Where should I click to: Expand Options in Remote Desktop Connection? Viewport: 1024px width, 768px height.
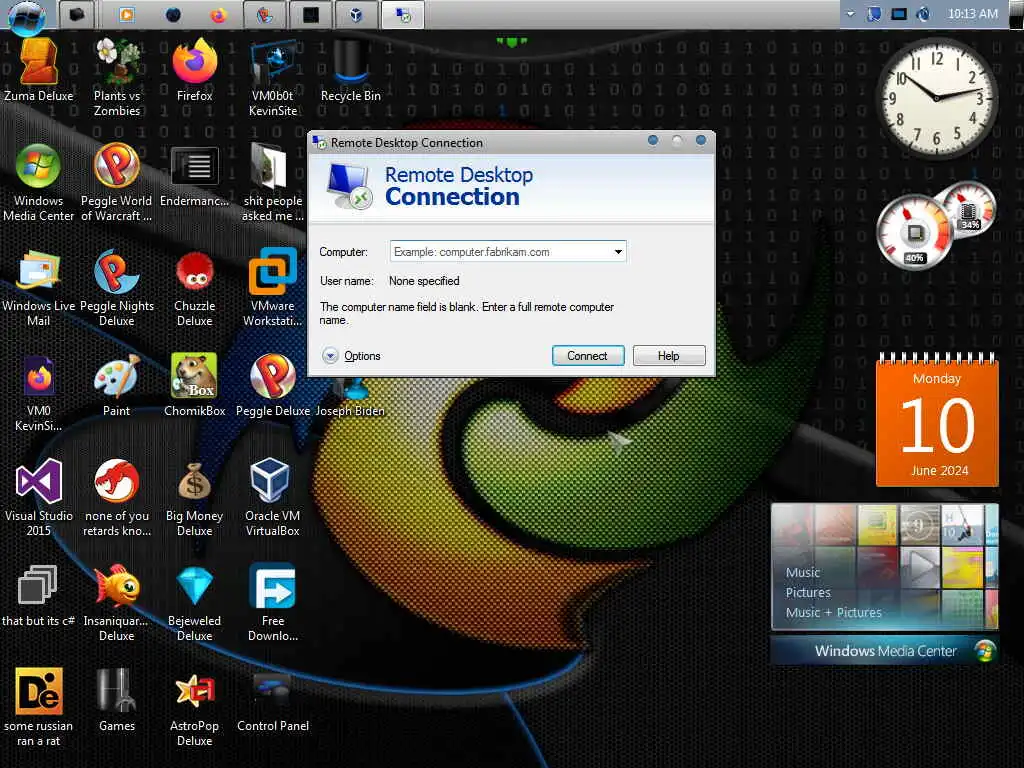(x=351, y=356)
